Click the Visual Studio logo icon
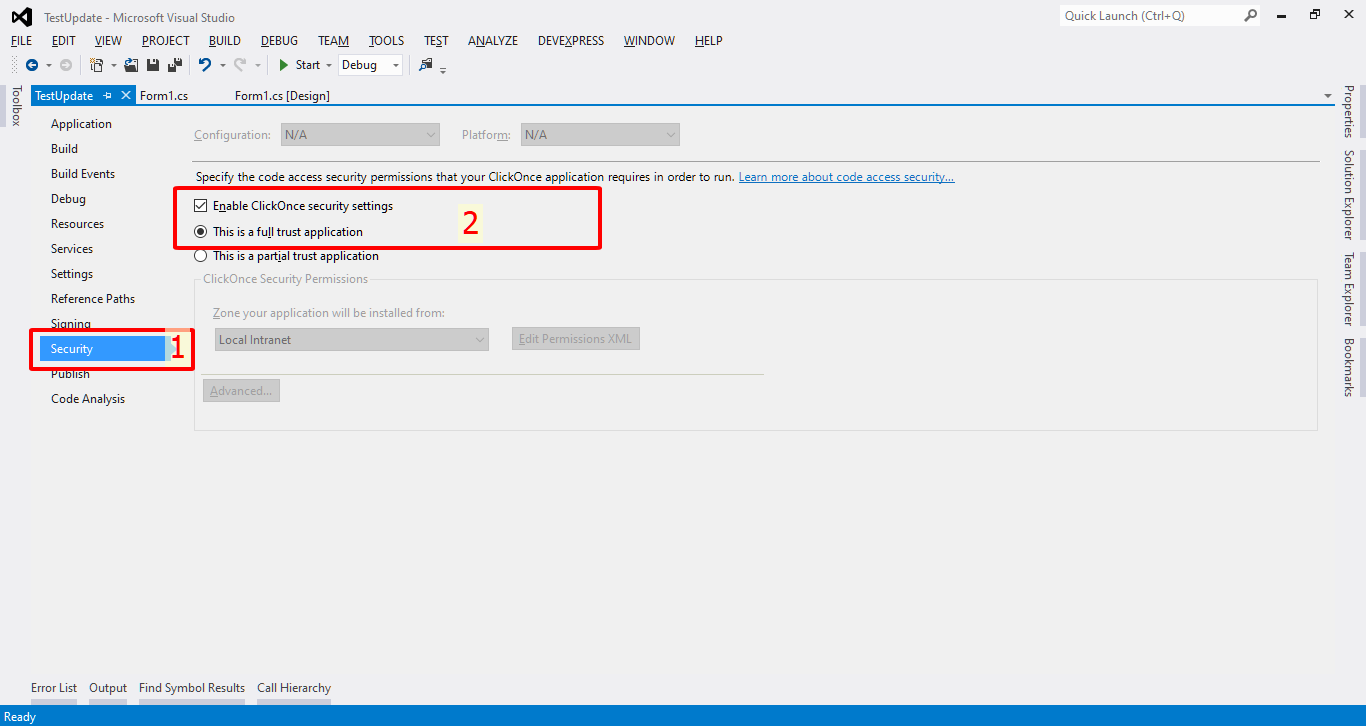Viewport: 1366px width, 726px height. pyautogui.click(x=21, y=16)
